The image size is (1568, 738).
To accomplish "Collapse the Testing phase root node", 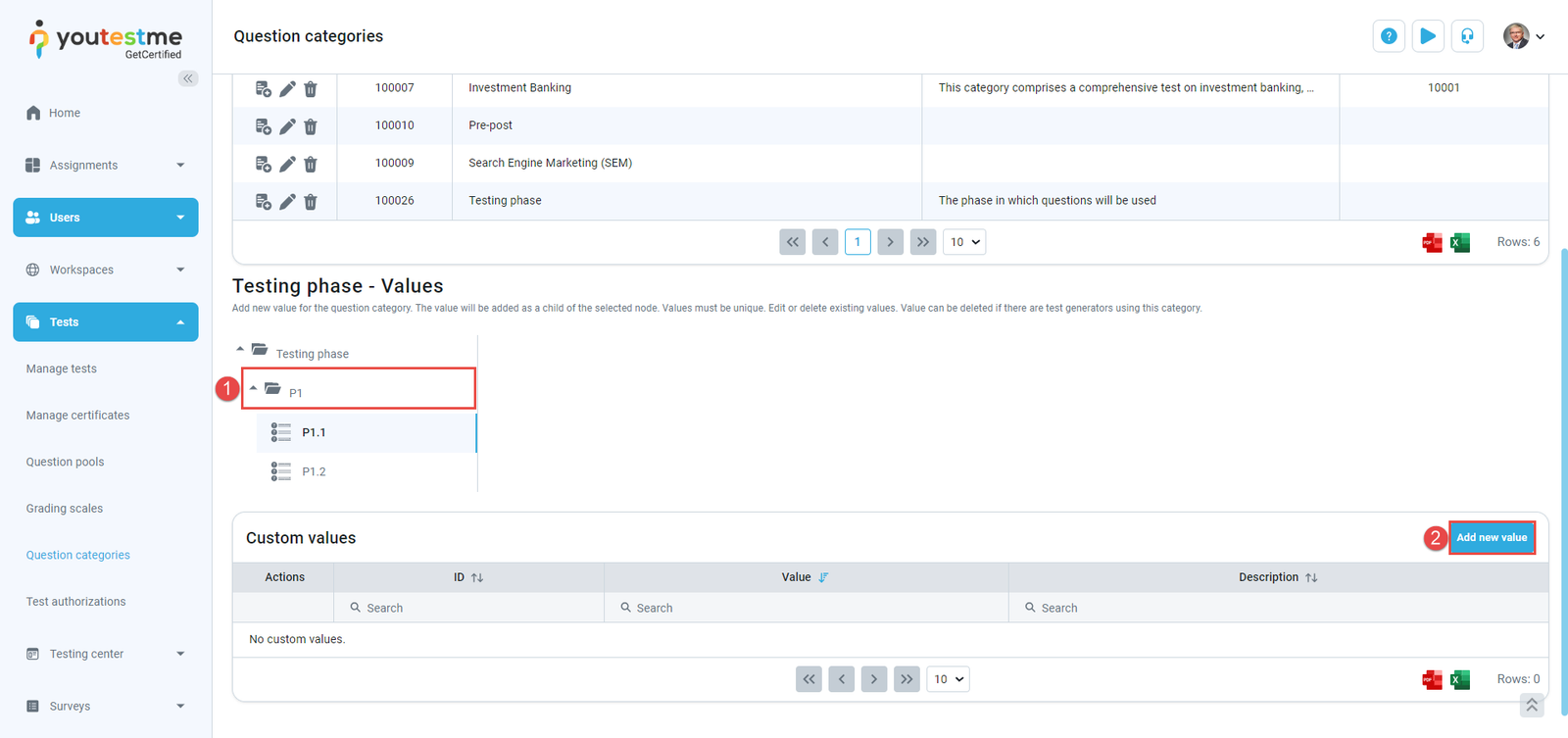I will tap(240, 350).
